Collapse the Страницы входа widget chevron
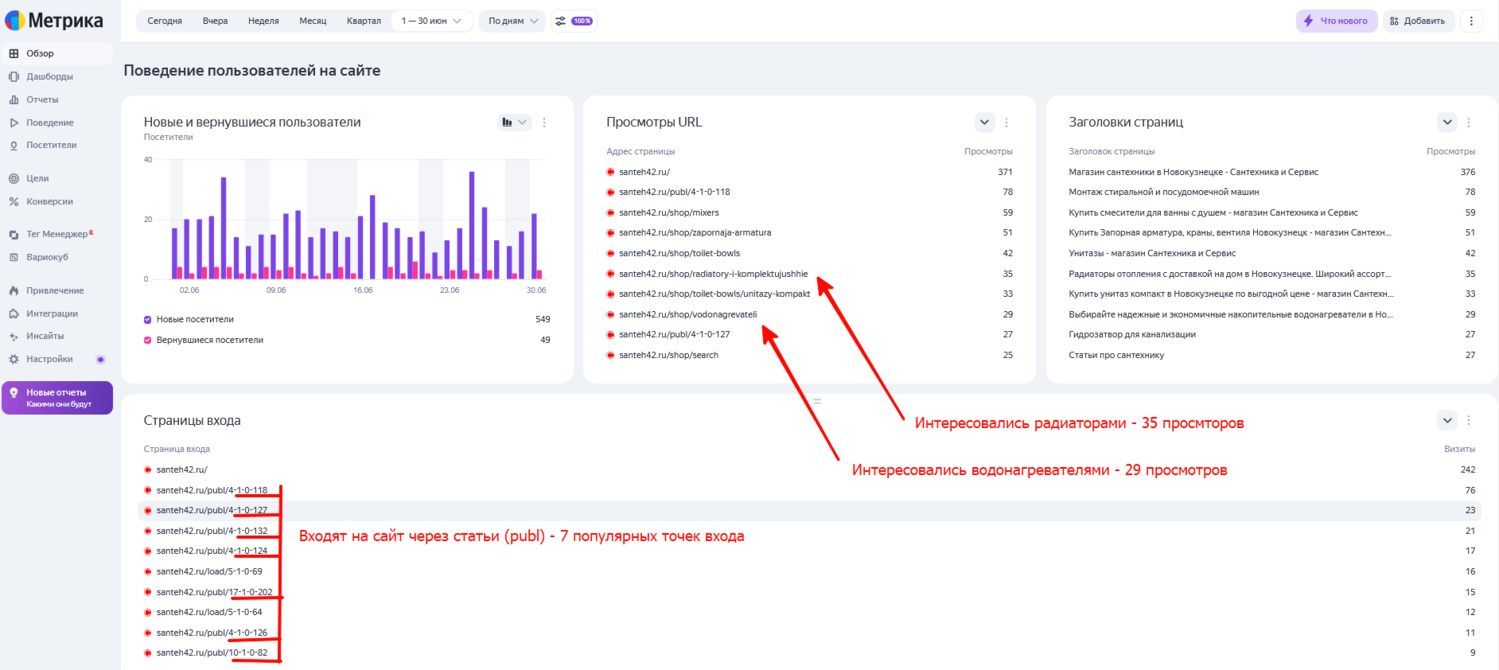Viewport: 1499px width, 670px height. (1447, 420)
